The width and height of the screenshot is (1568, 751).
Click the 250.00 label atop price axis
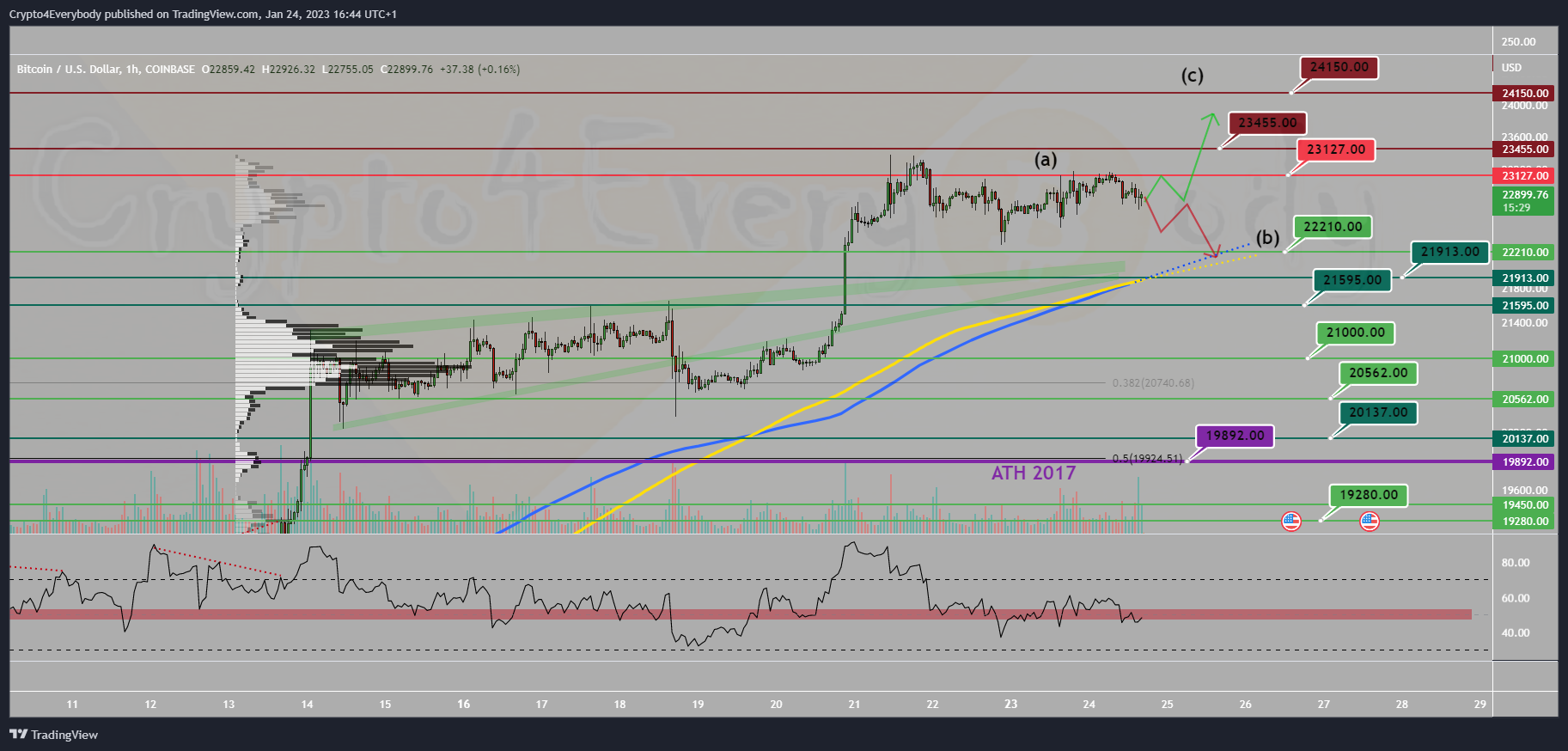point(1518,42)
